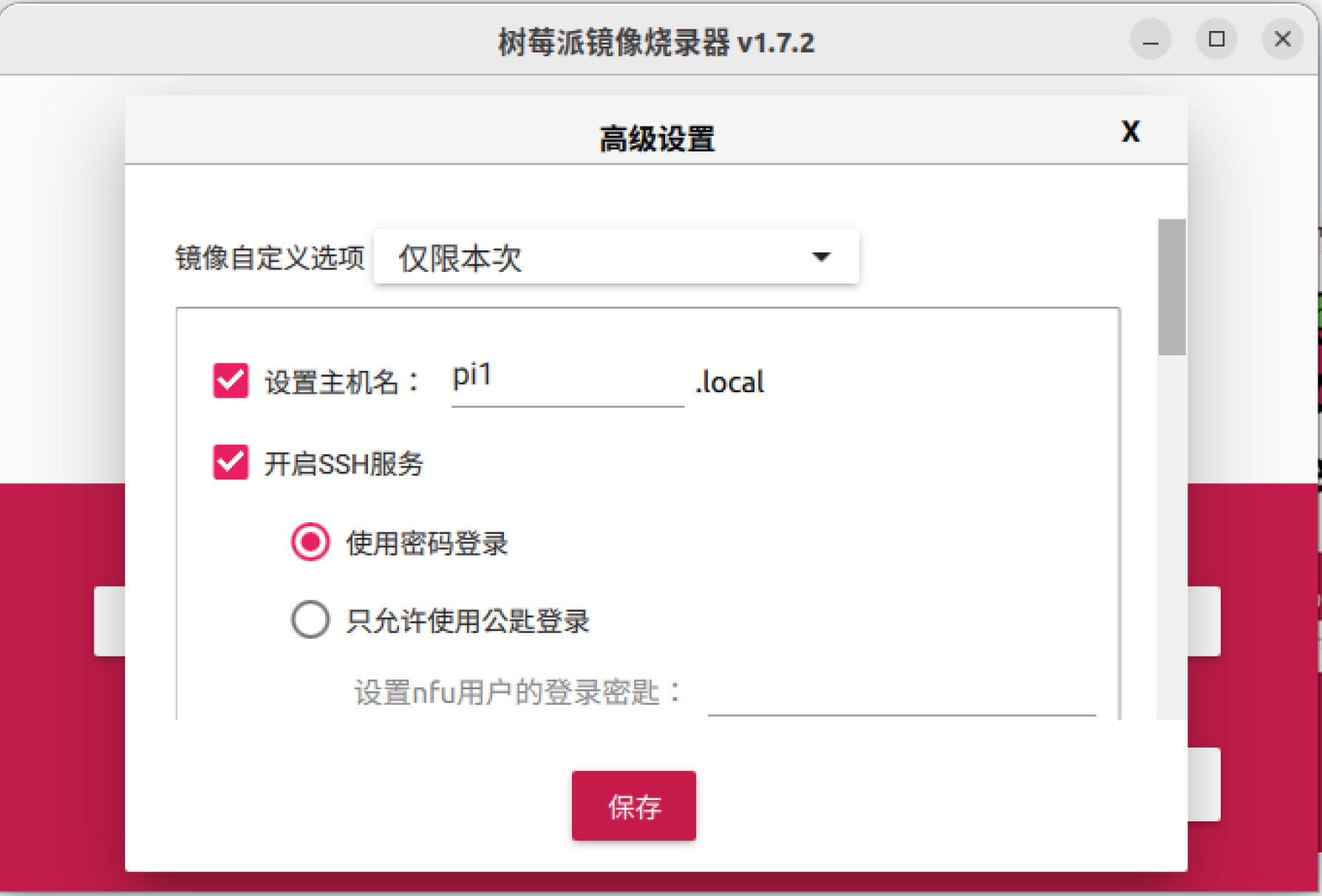
Task: Open the 仅限本次 customization dropdown
Action: pyautogui.click(x=616, y=257)
